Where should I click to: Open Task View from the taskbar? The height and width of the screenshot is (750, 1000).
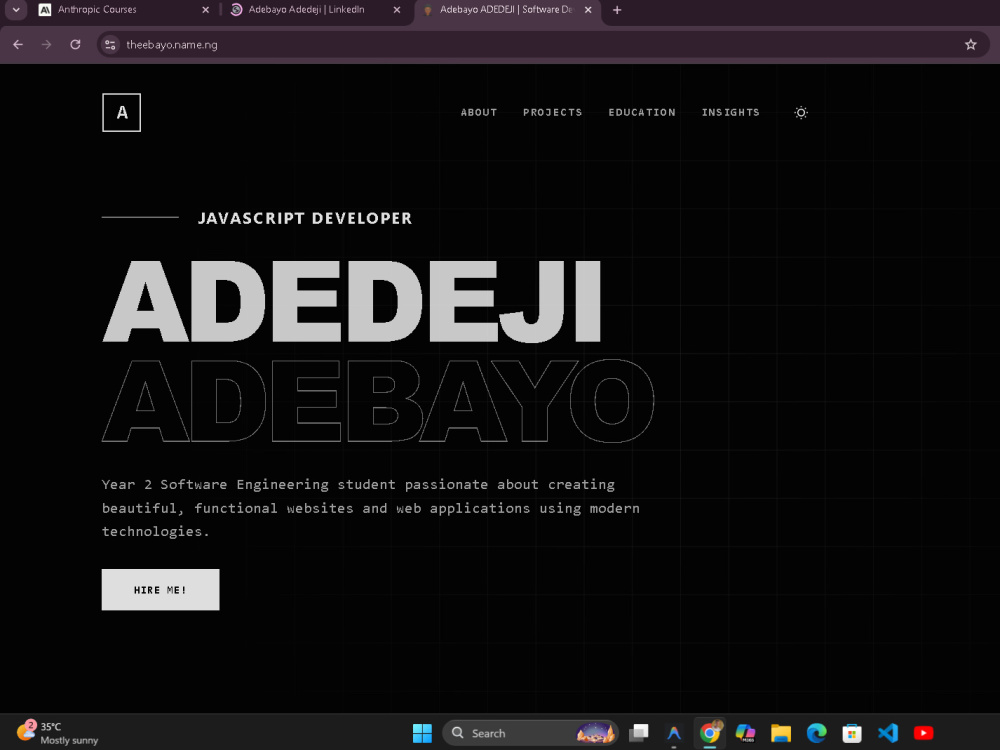tap(638, 733)
